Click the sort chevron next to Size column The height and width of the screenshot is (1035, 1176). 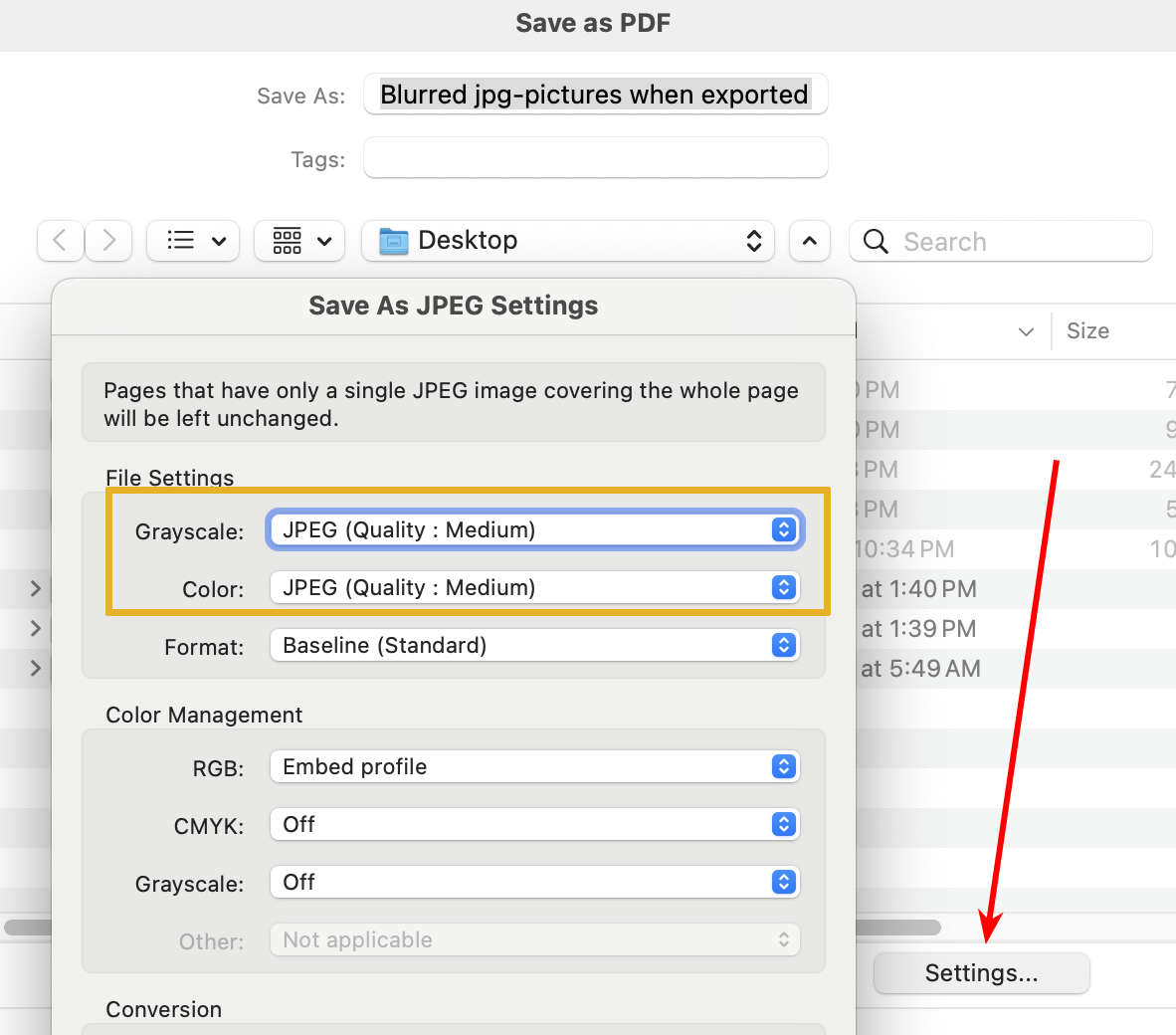click(x=1026, y=331)
